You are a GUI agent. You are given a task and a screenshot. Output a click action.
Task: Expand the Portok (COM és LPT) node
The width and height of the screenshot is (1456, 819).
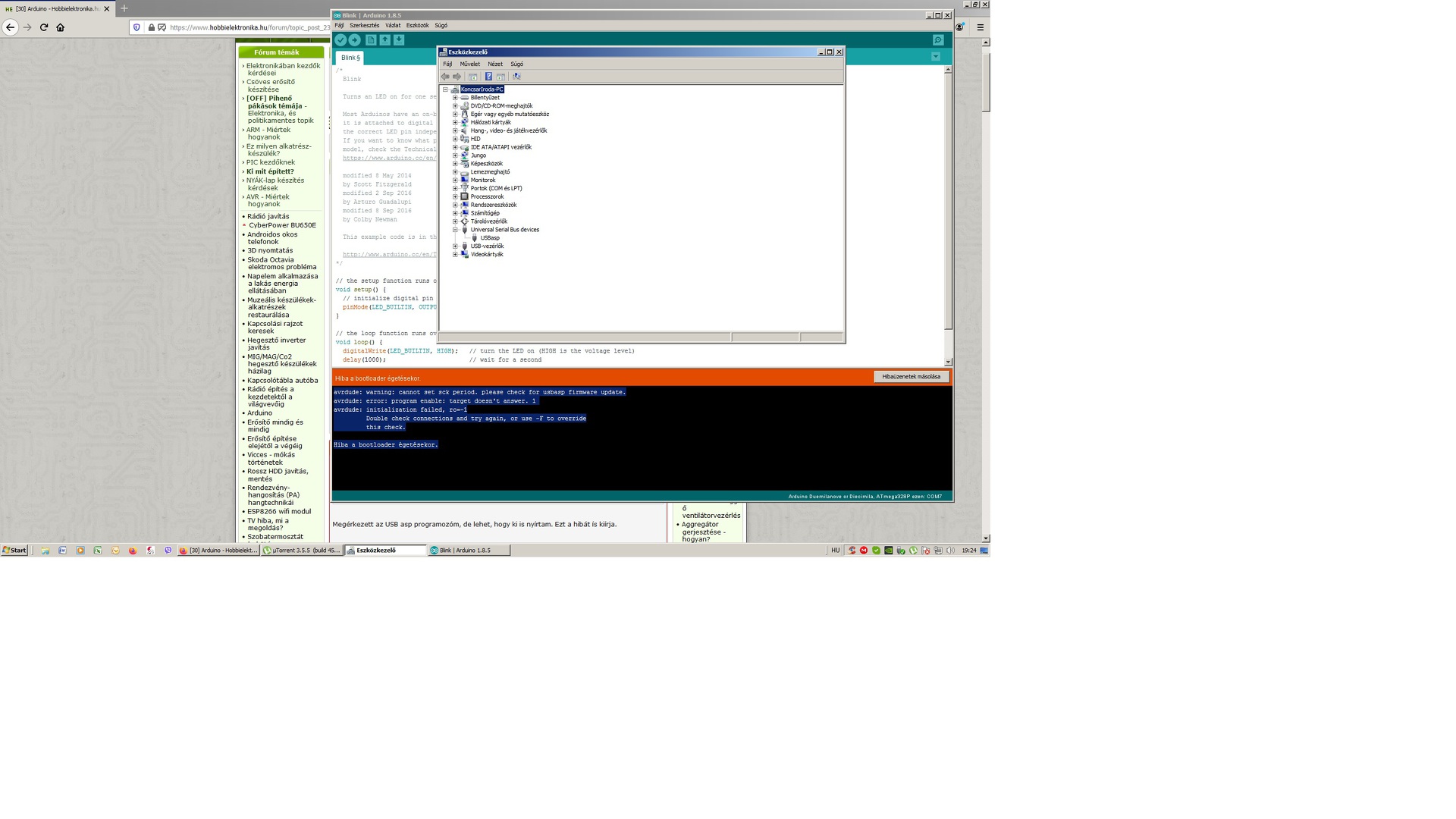(x=455, y=189)
